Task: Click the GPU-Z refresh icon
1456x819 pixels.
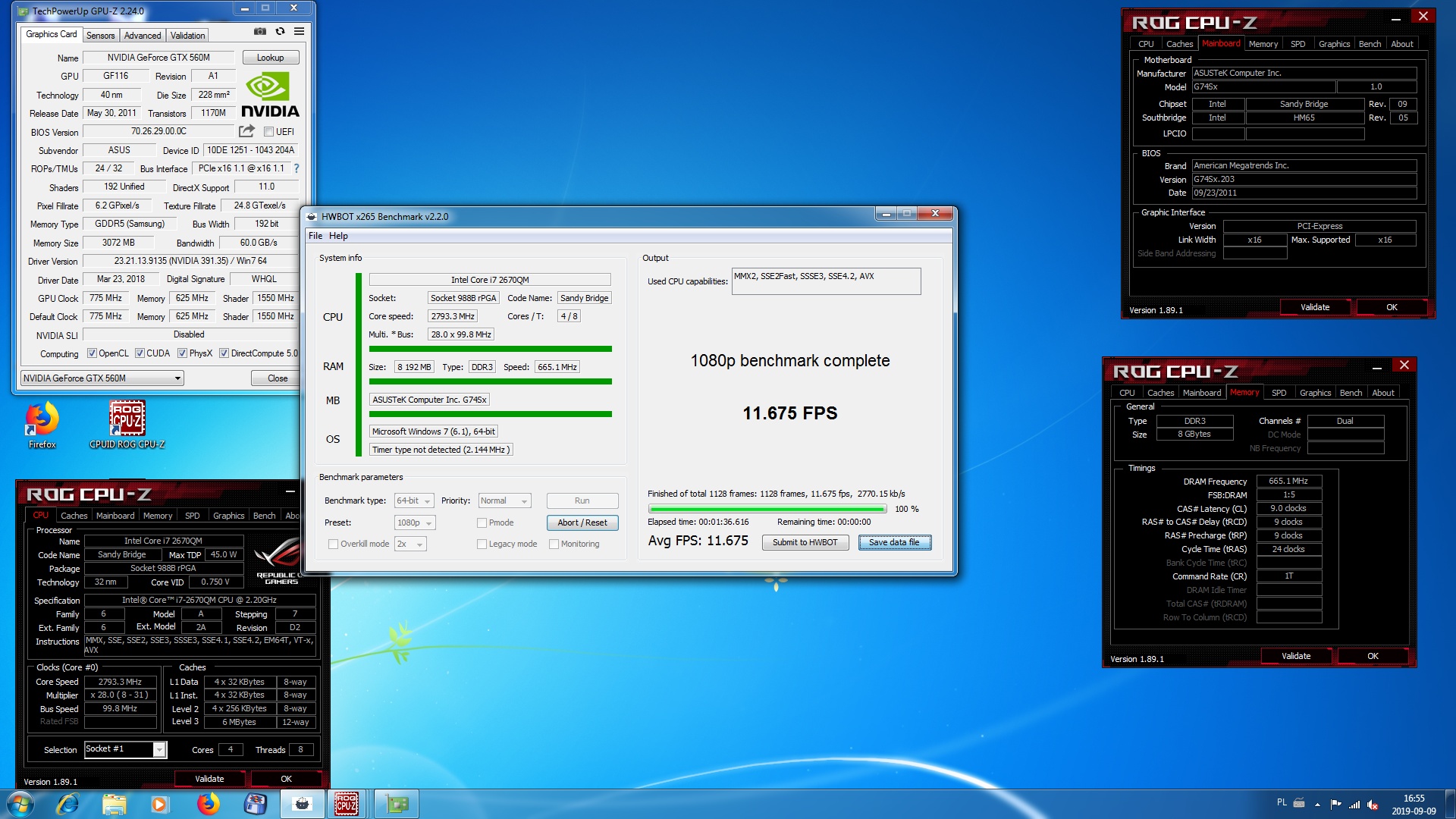Action: [280, 31]
